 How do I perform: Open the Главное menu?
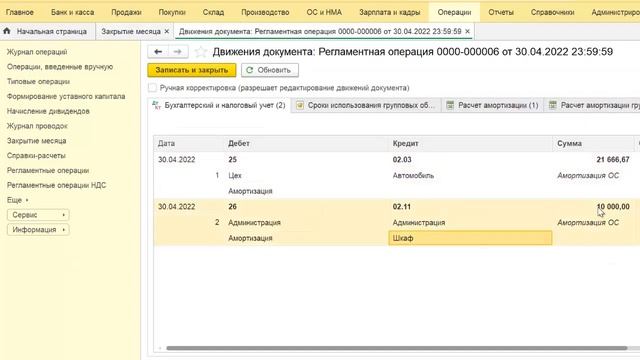pyautogui.click(x=20, y=12)
